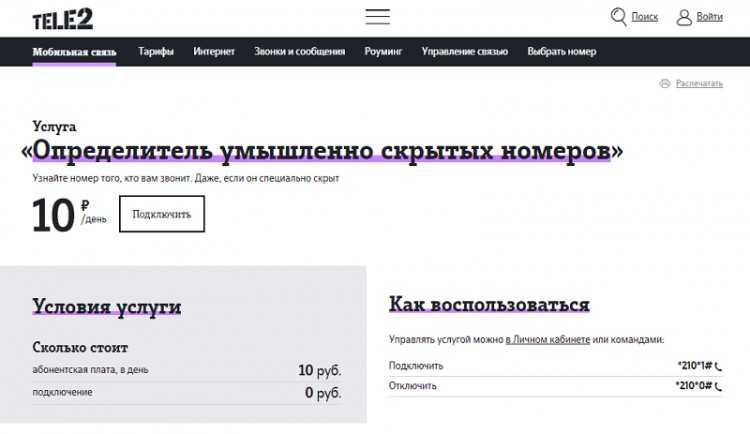Click the Как воспользоваться heading
Viewport: 750px width, 434px height.
coord(489,305)
